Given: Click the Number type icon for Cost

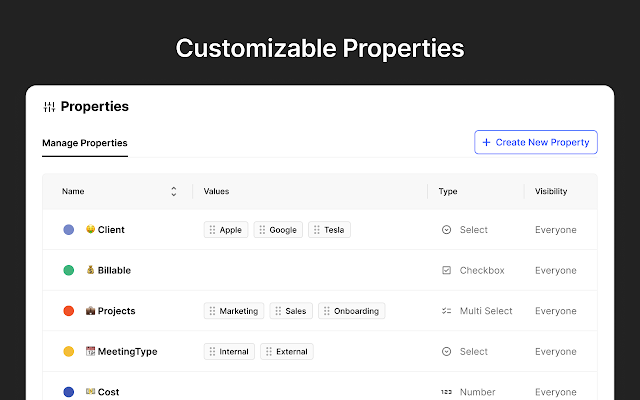Looking at the screenshot, I should (x=446, y=392).
